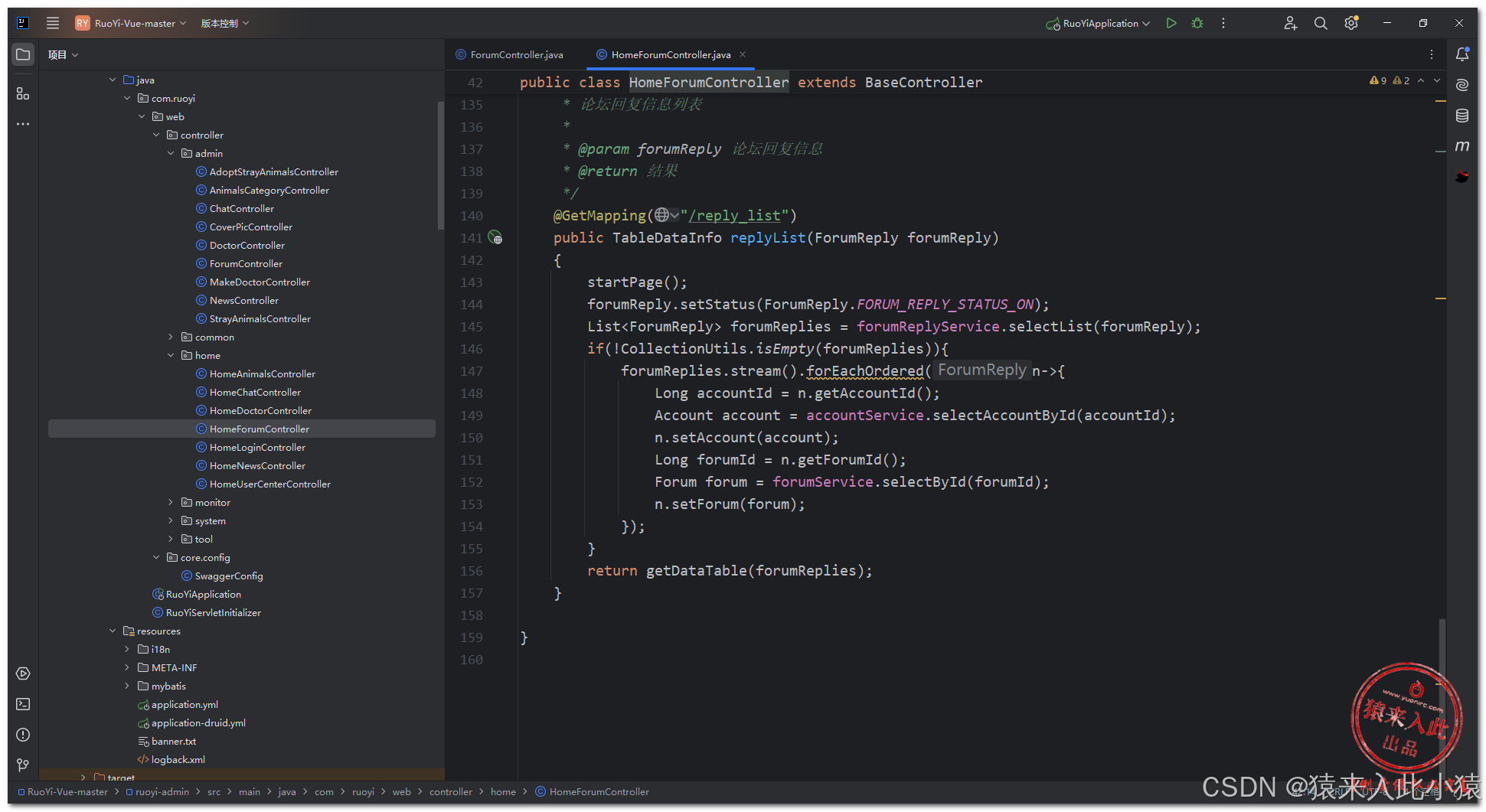
Task: Expand the META-INF folder
Action: pyautogui.click(x=127, y=667)
